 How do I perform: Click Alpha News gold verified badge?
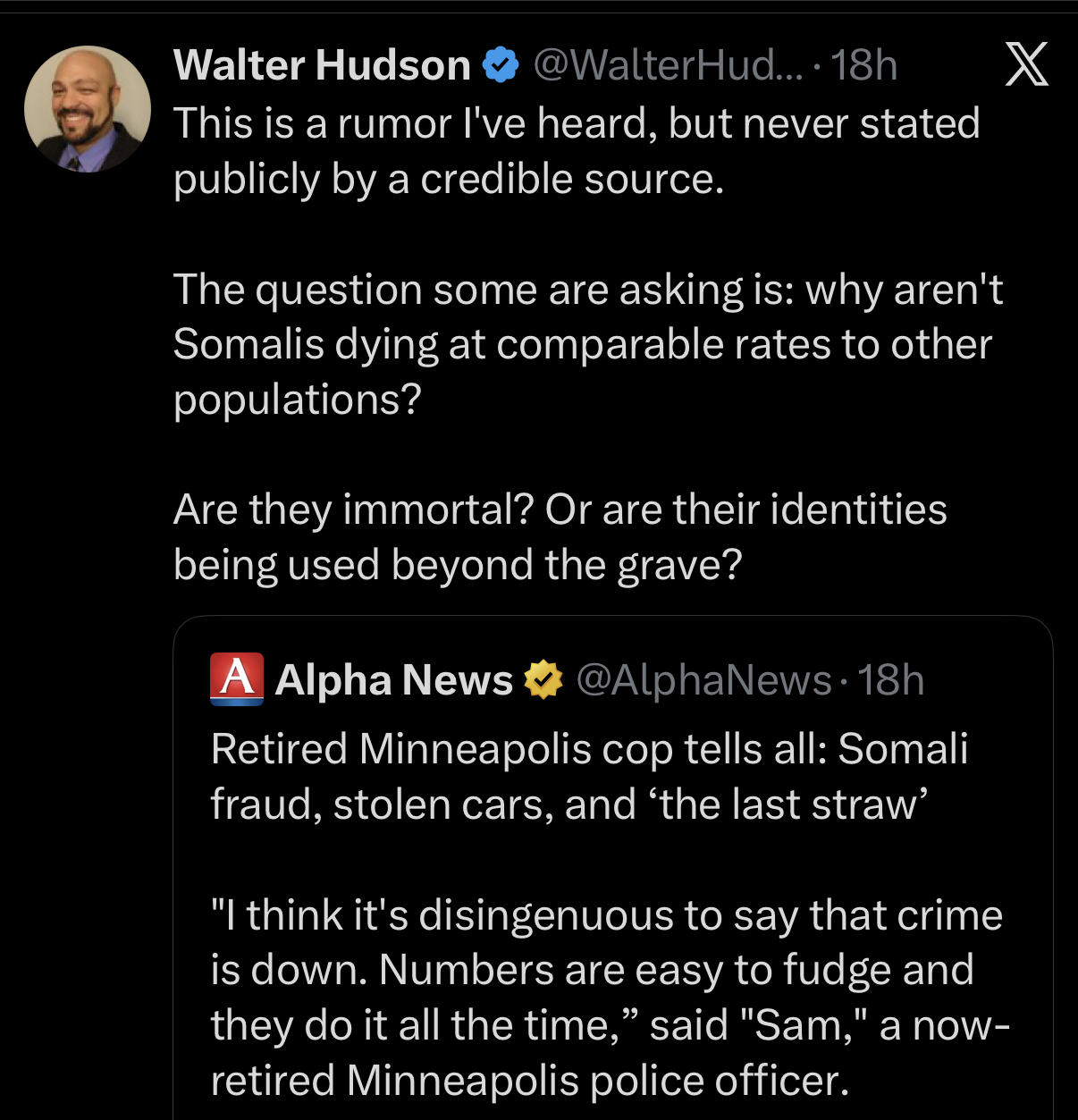[x=543, y=680]
